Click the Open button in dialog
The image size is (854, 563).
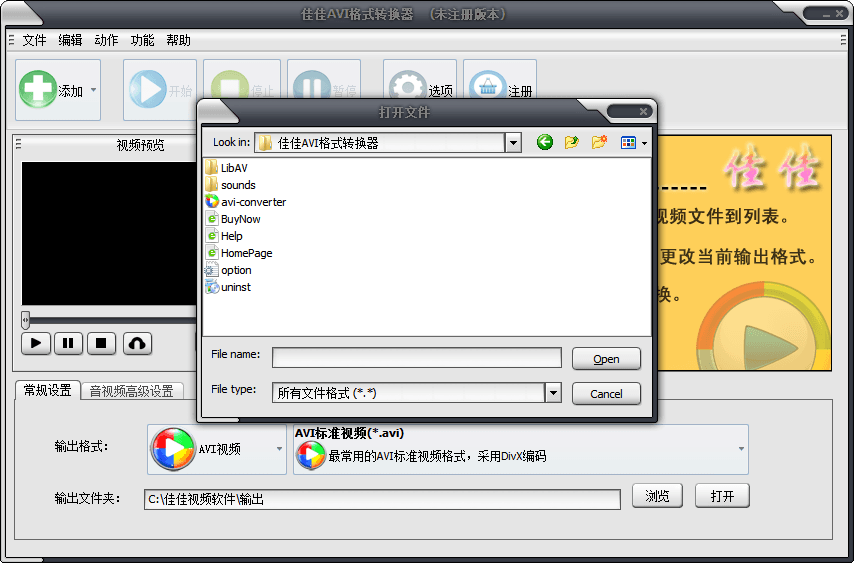[x=606, y=359]
